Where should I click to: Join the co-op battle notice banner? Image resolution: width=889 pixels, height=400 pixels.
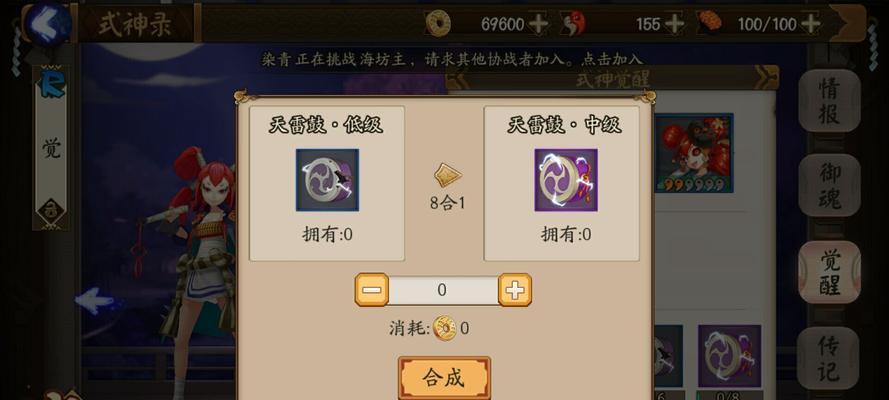click(452, 59)
